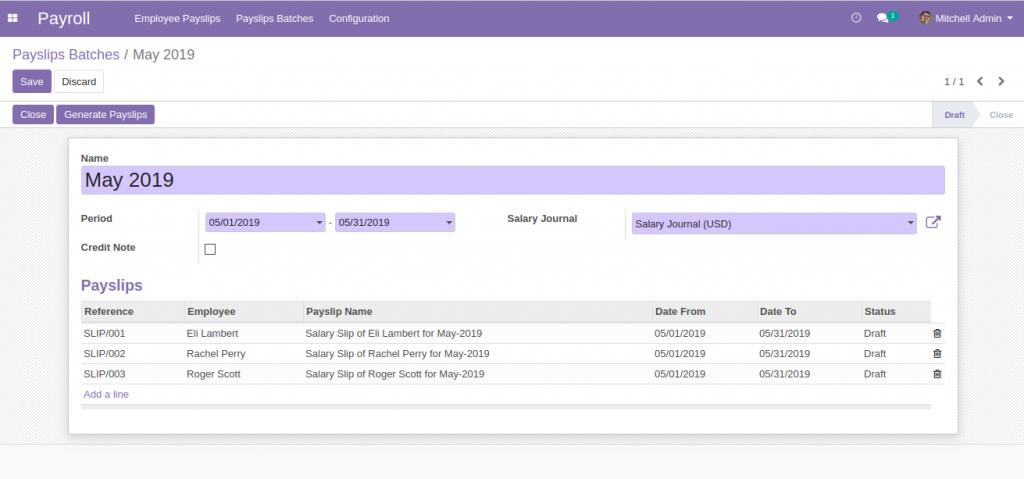1024x479 pixels.
Task: Open Employee Payslips menu
Action: click(178, 18)
